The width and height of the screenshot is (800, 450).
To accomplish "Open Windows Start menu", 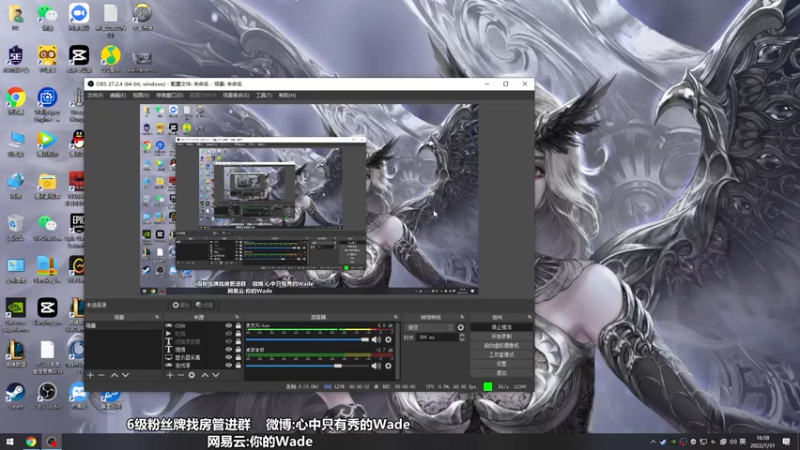I will pos(10,442).
